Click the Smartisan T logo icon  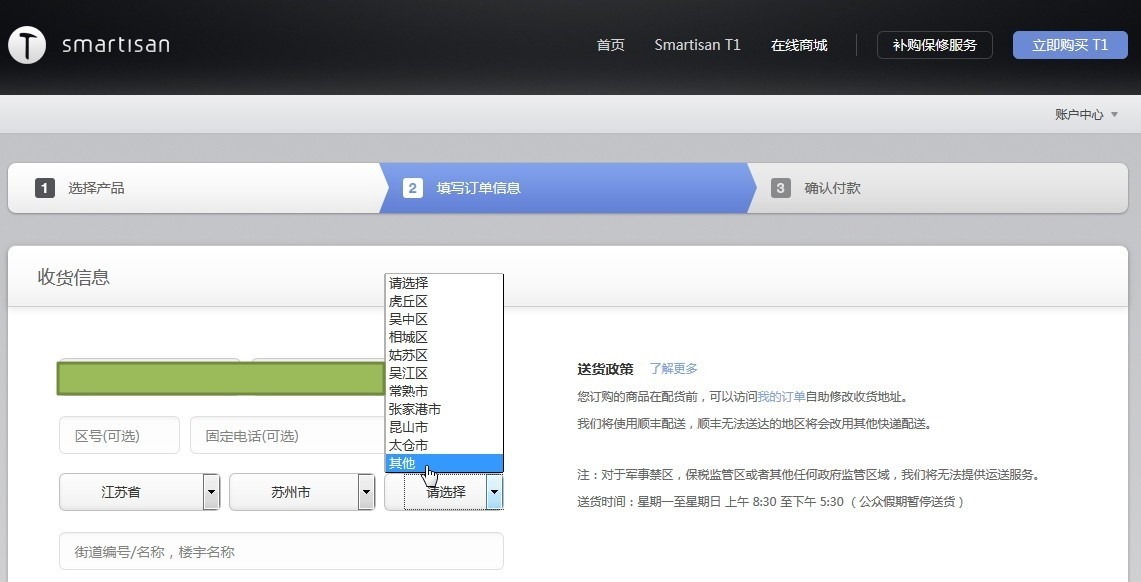pyautogui.click(x=27, y=45)
